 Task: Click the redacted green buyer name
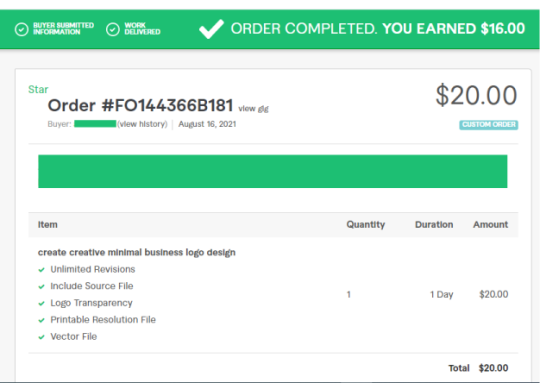[95, 124]
